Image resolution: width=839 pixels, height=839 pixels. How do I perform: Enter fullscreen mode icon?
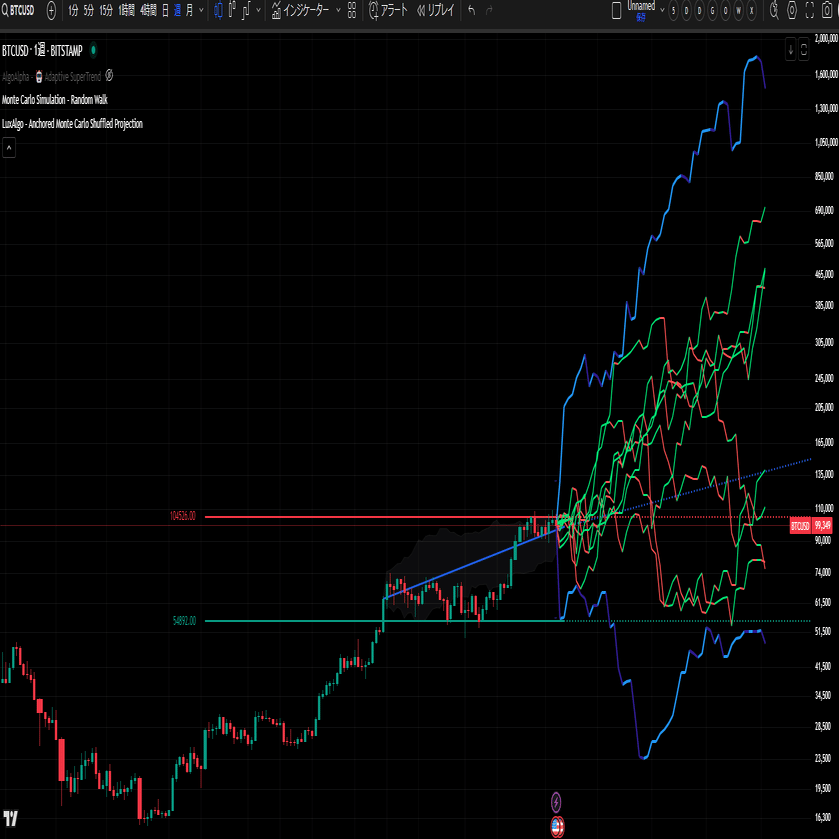pos(810,10)
